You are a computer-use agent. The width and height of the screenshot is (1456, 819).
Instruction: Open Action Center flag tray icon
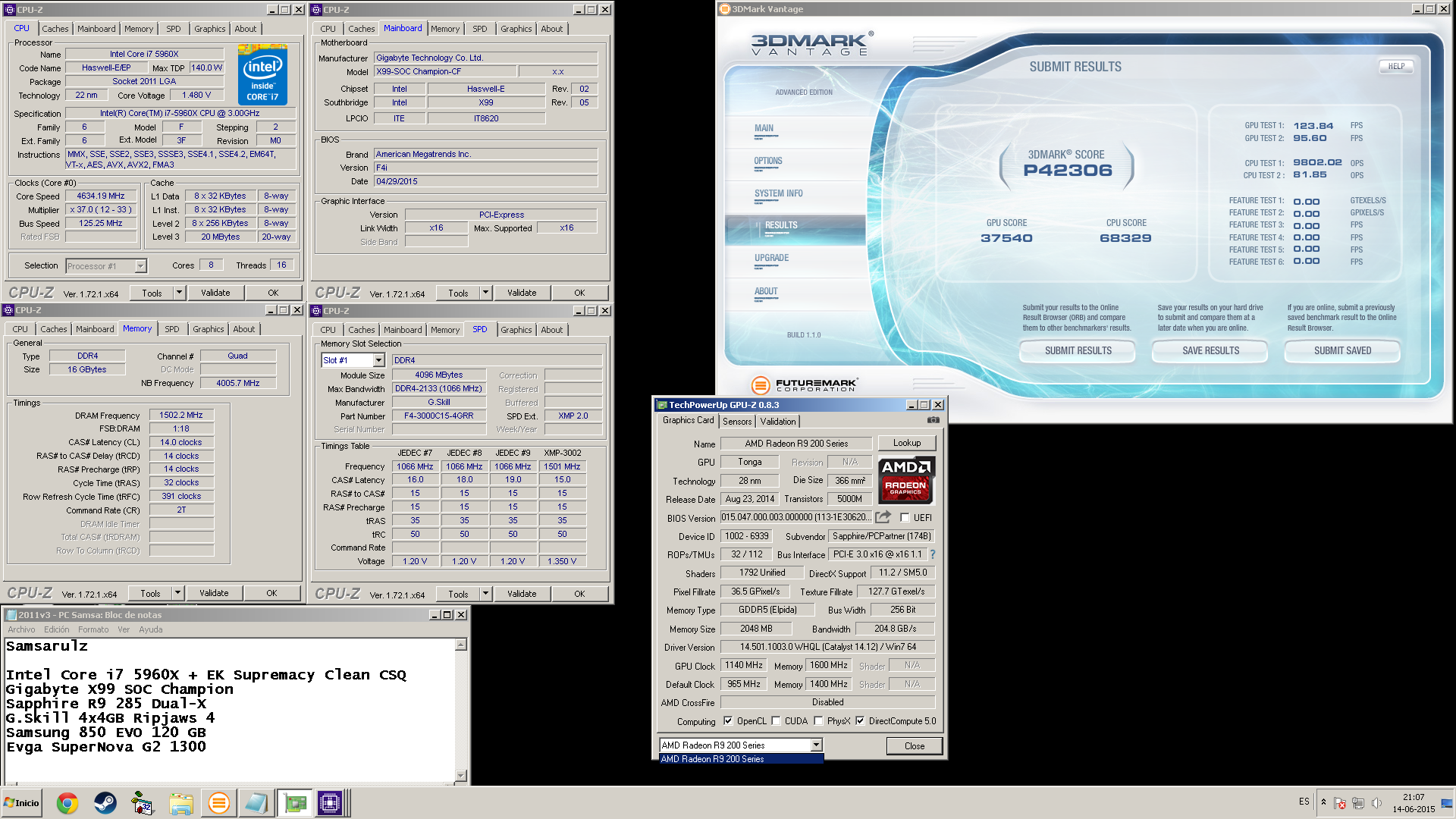point(1340,803)
